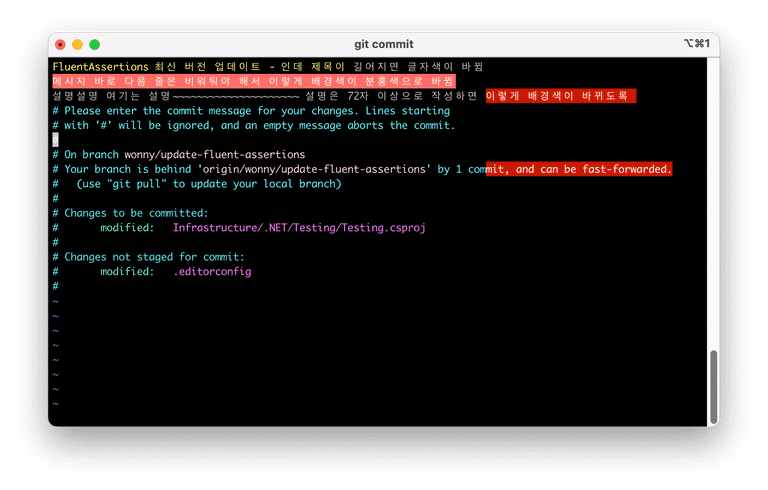The width and height of the screenshot is (768, 490).
Task: Click the red "mit, and can be fast-forwarded." text
Action: (578, 169)
